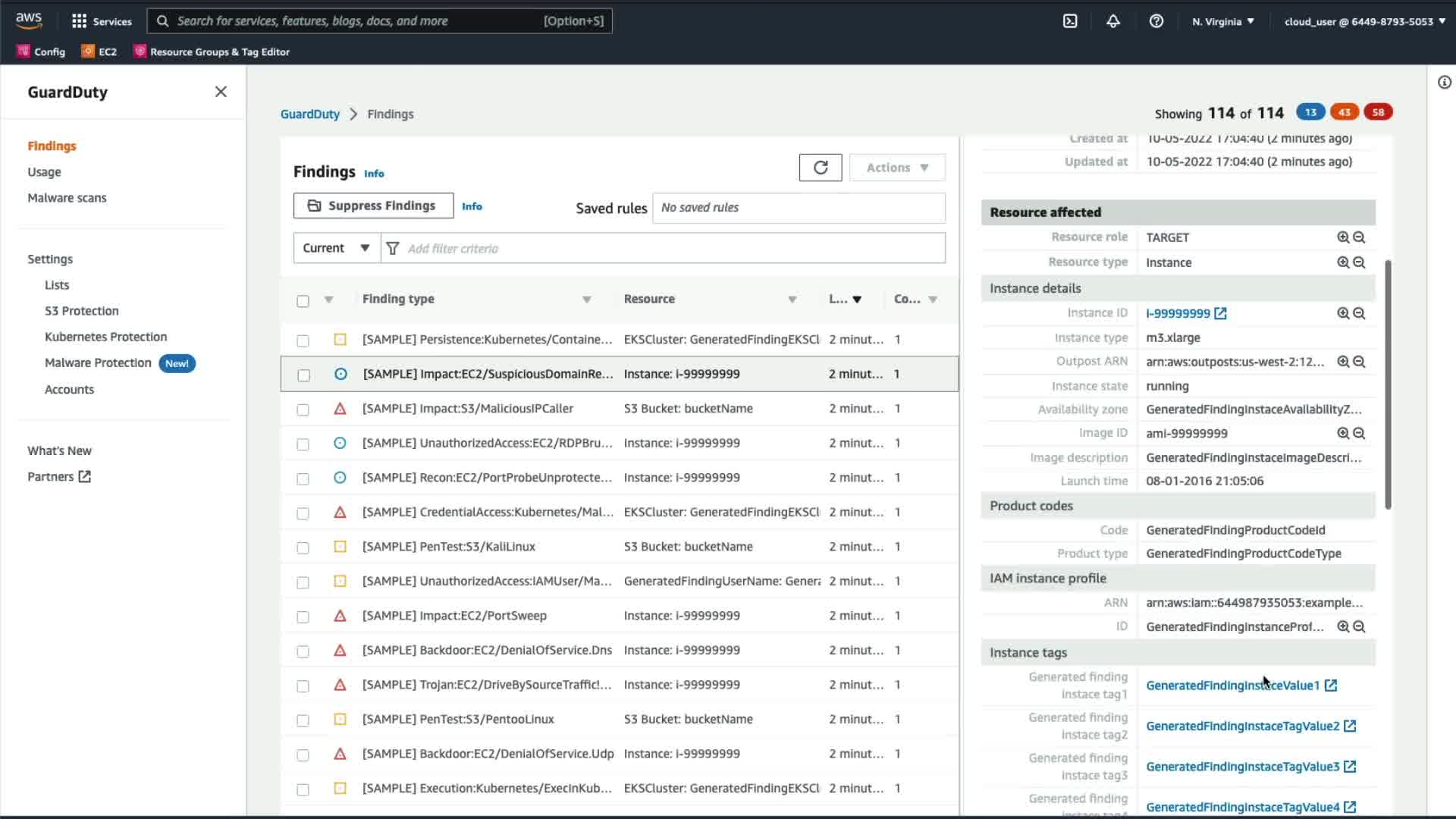Viewport: 1456px width, 819px height.
Task: Toggle the select-all findings checkbox
Action: pyautogui.click(x=303, y=301)
